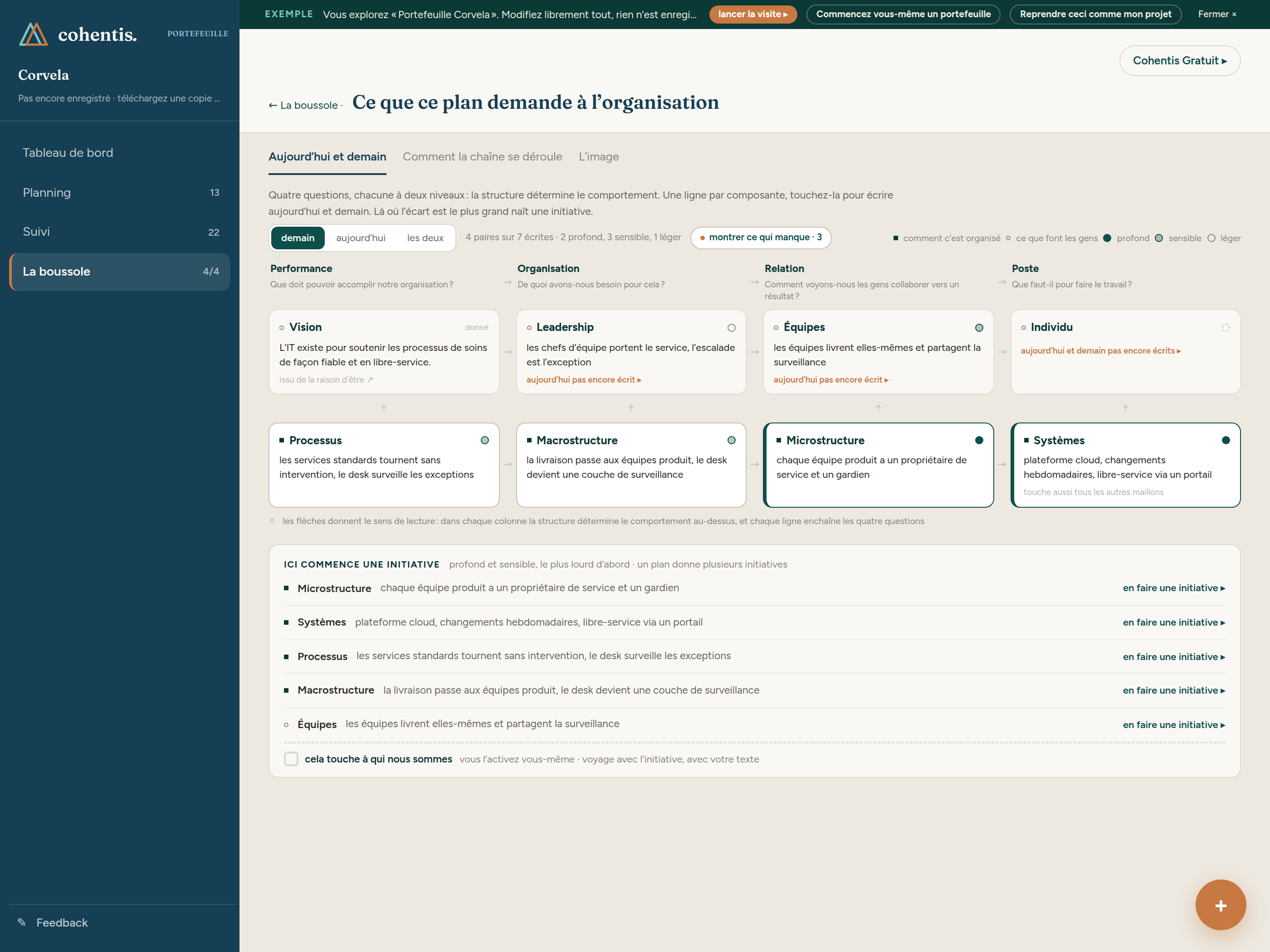Check cela touche à qui nous sommes
The image size is (1270, 952).
291,758
